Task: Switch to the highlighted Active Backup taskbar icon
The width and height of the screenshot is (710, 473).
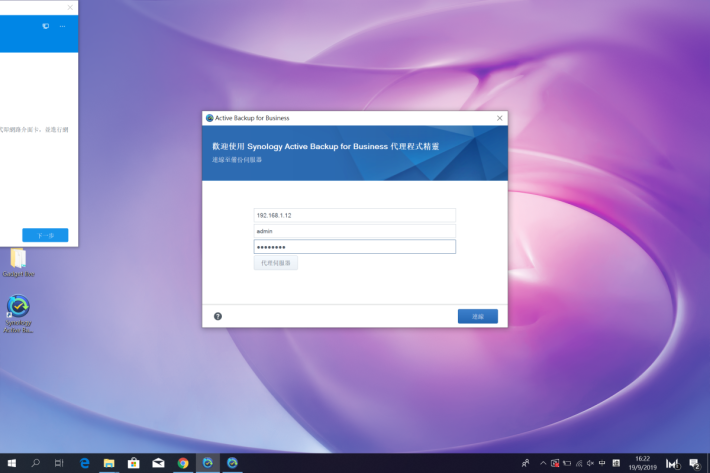Action: tap(208, 463)
